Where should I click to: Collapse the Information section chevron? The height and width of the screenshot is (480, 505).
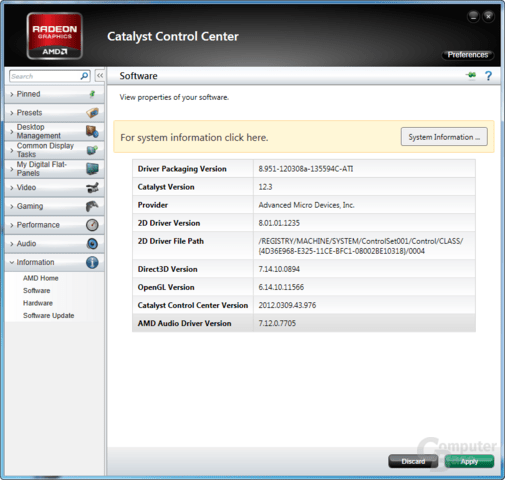(x=12, y=262)
